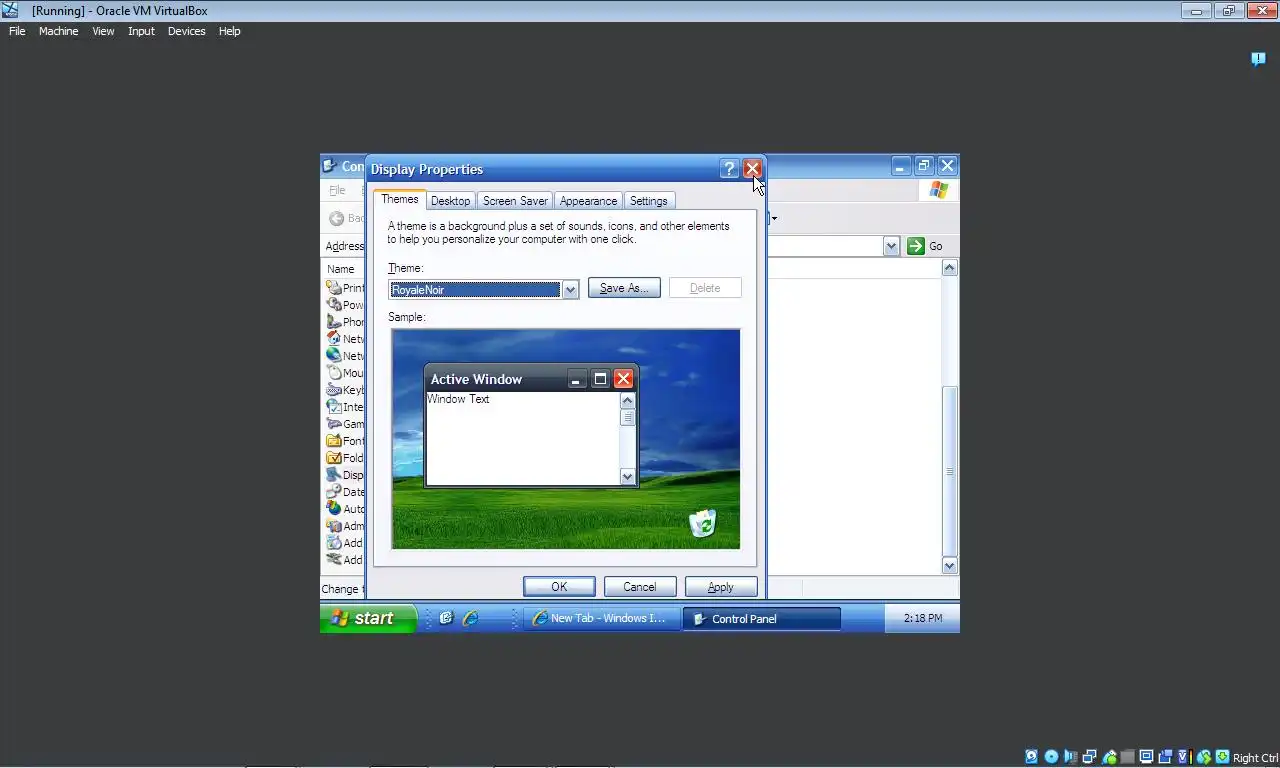Viewport: 1280px width, 768px height.
Task: Select the Fonts folder icon in Control Panel
Action: [334, 441]
